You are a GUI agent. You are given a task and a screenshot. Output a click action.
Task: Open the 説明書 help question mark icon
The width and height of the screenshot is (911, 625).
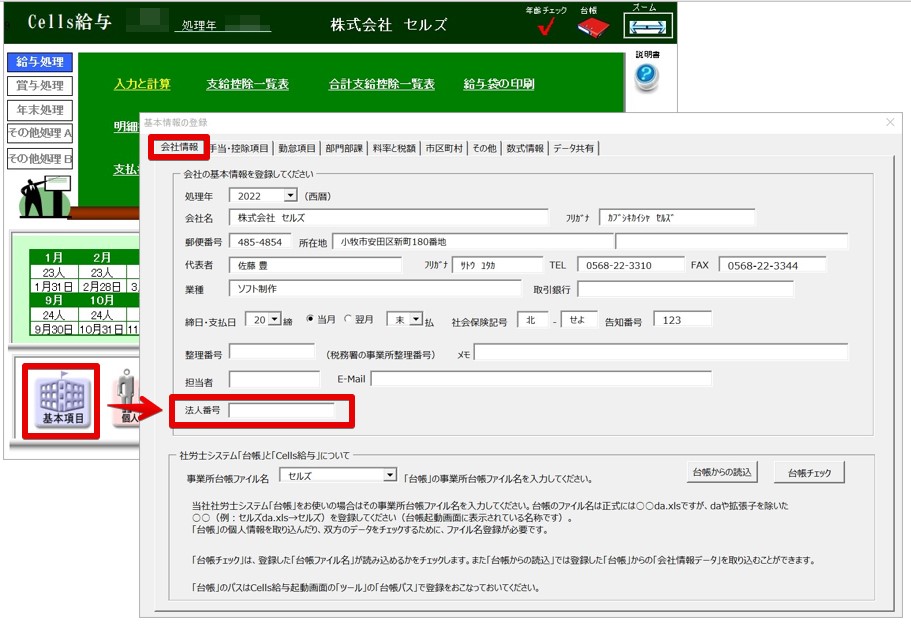[647, 77]
